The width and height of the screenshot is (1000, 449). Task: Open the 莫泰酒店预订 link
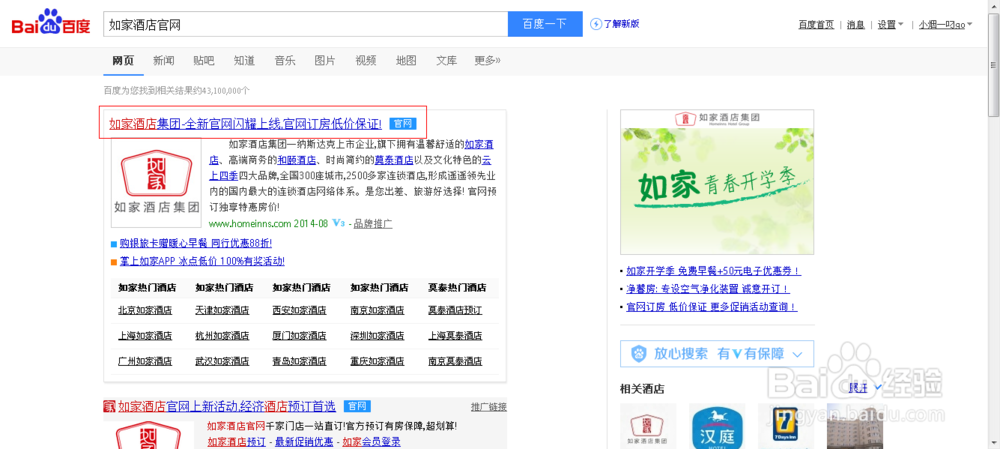(x=455, y=311)
